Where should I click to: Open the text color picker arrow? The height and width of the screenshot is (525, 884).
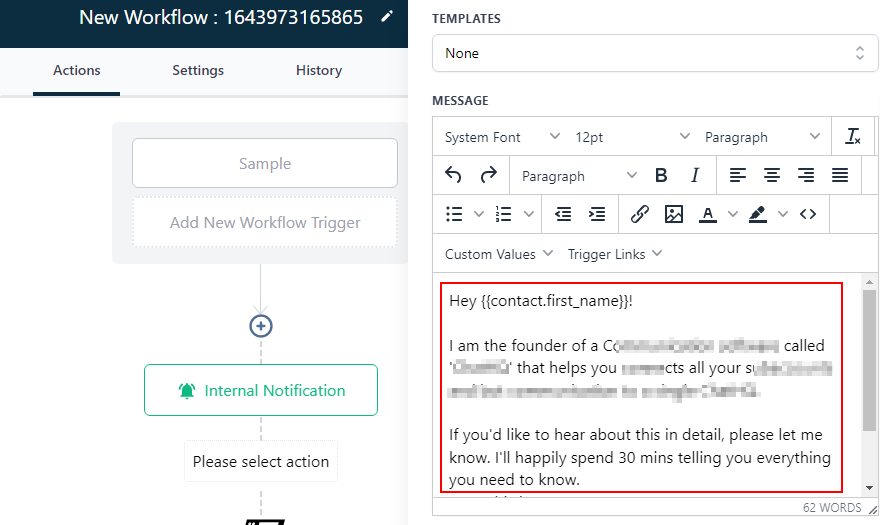pyautogui.click(x=733, y=213)
